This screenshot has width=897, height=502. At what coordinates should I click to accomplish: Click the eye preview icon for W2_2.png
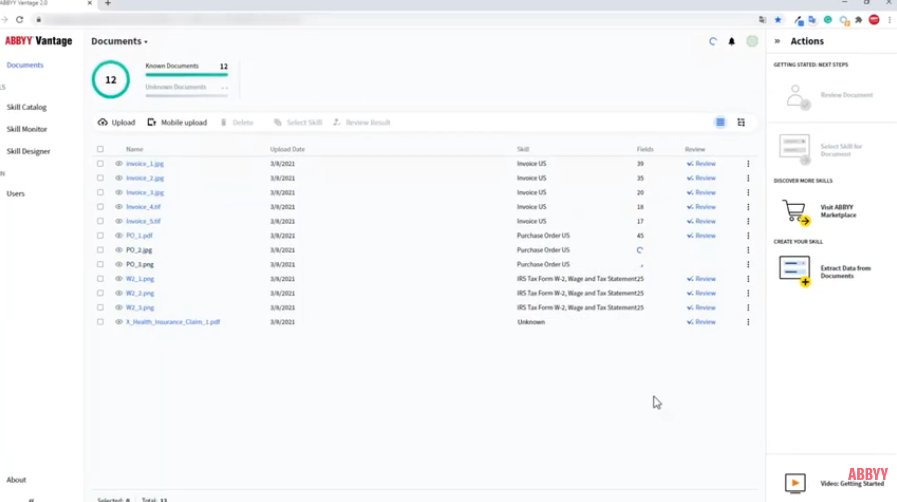(x=118, y=293)
